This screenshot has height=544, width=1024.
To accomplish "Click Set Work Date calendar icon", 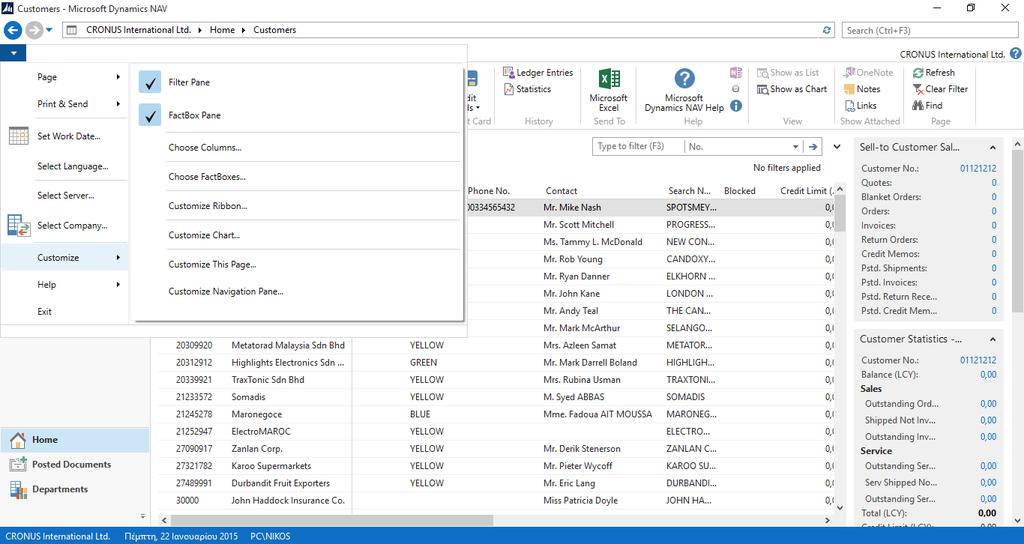I will pyautogui.click(x=18, y=136).
